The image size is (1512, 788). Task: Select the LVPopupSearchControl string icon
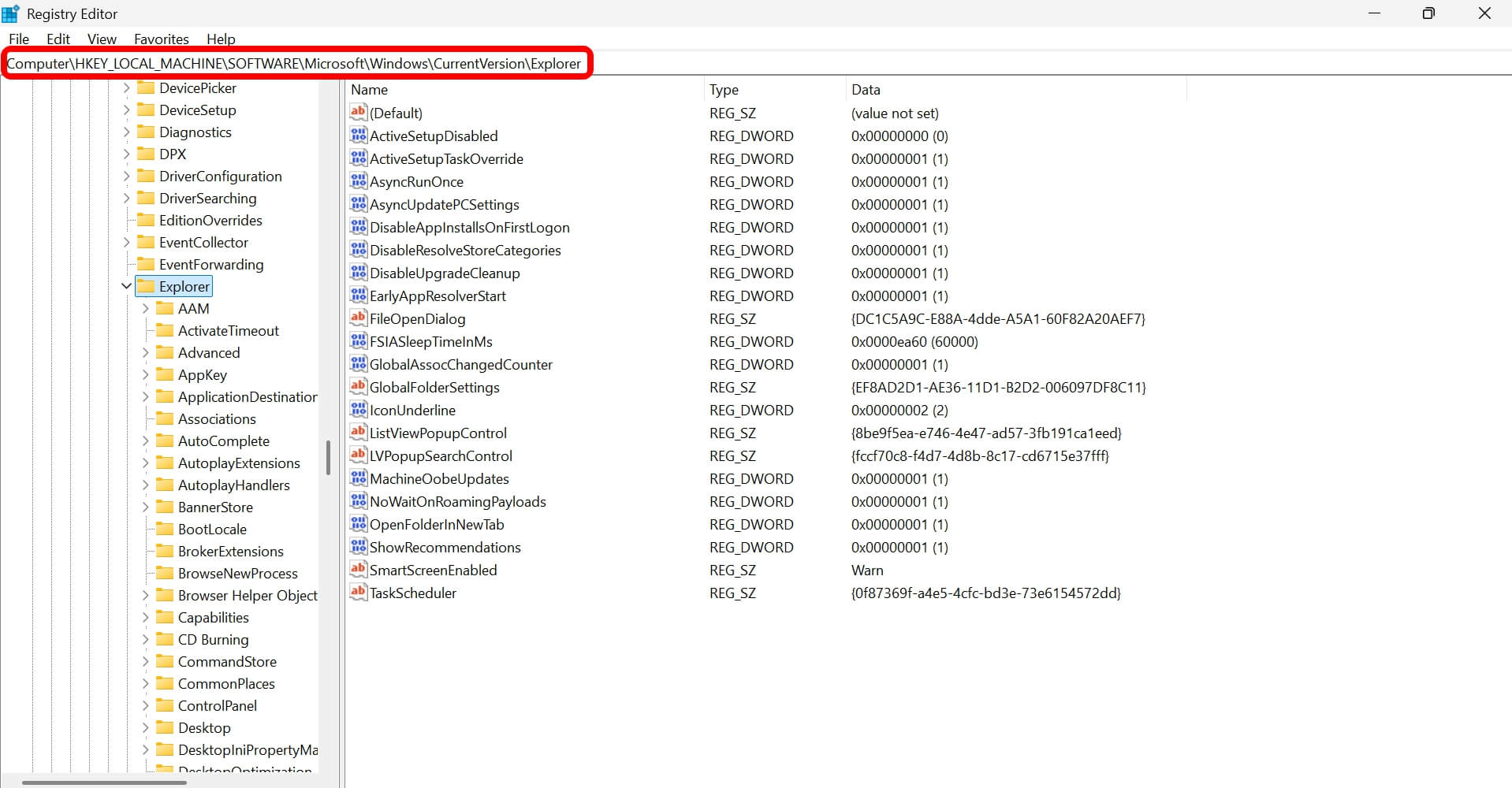359,455
